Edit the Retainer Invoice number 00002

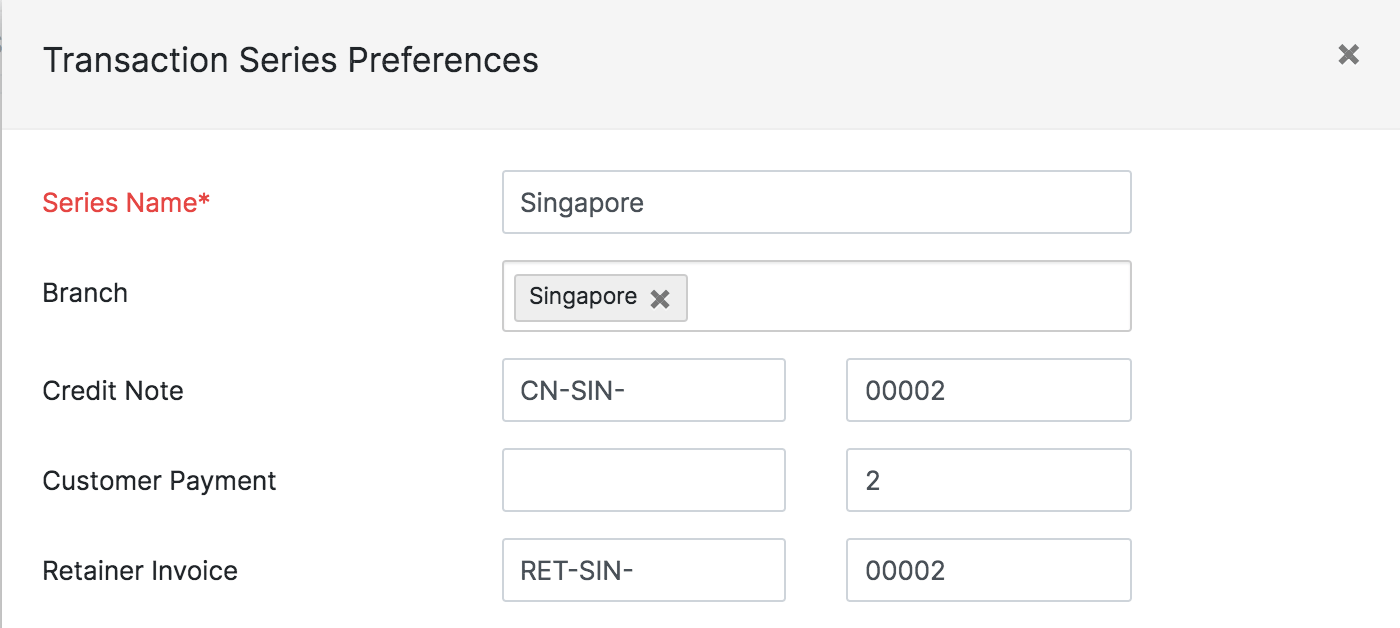click(x=987, y=570)
